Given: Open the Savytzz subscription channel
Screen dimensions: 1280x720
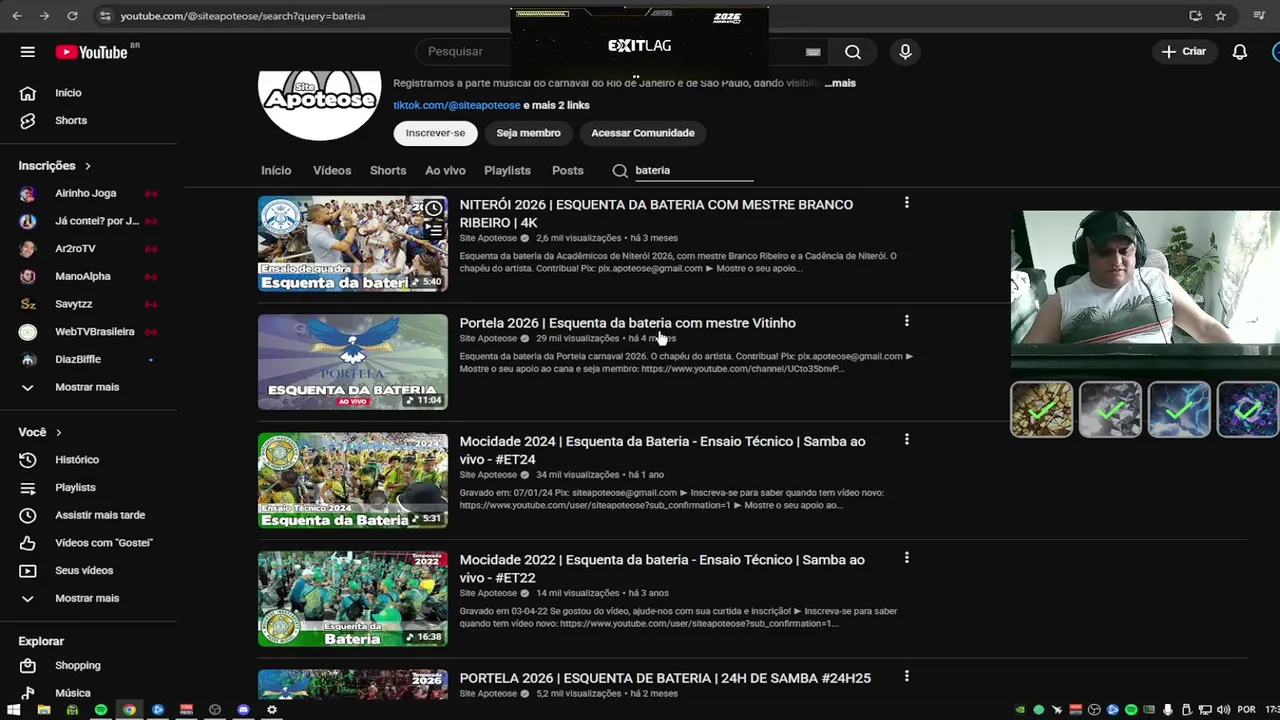Looking at the screenshot, I should pyautogui.click(x=73, y=304).
